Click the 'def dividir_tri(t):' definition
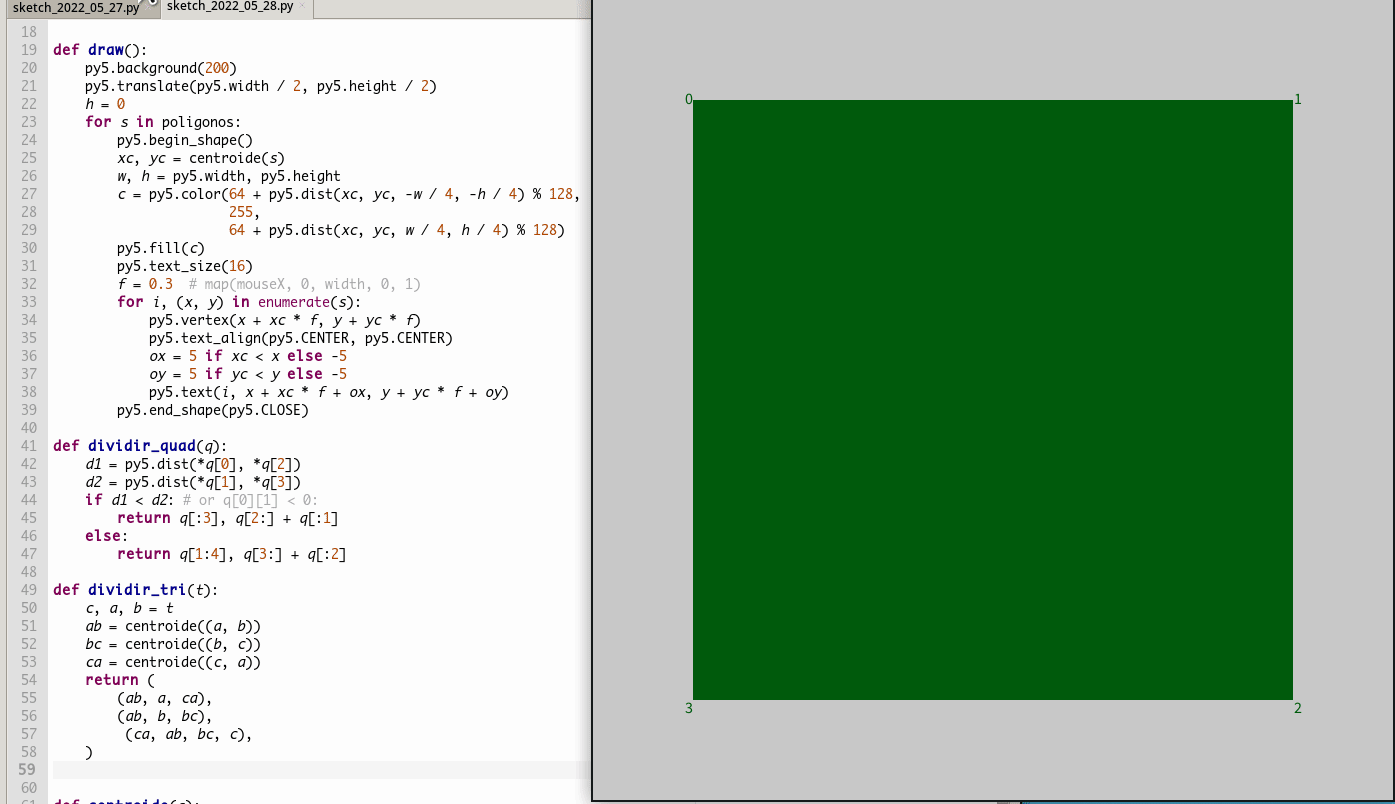 tap(136, 590)
